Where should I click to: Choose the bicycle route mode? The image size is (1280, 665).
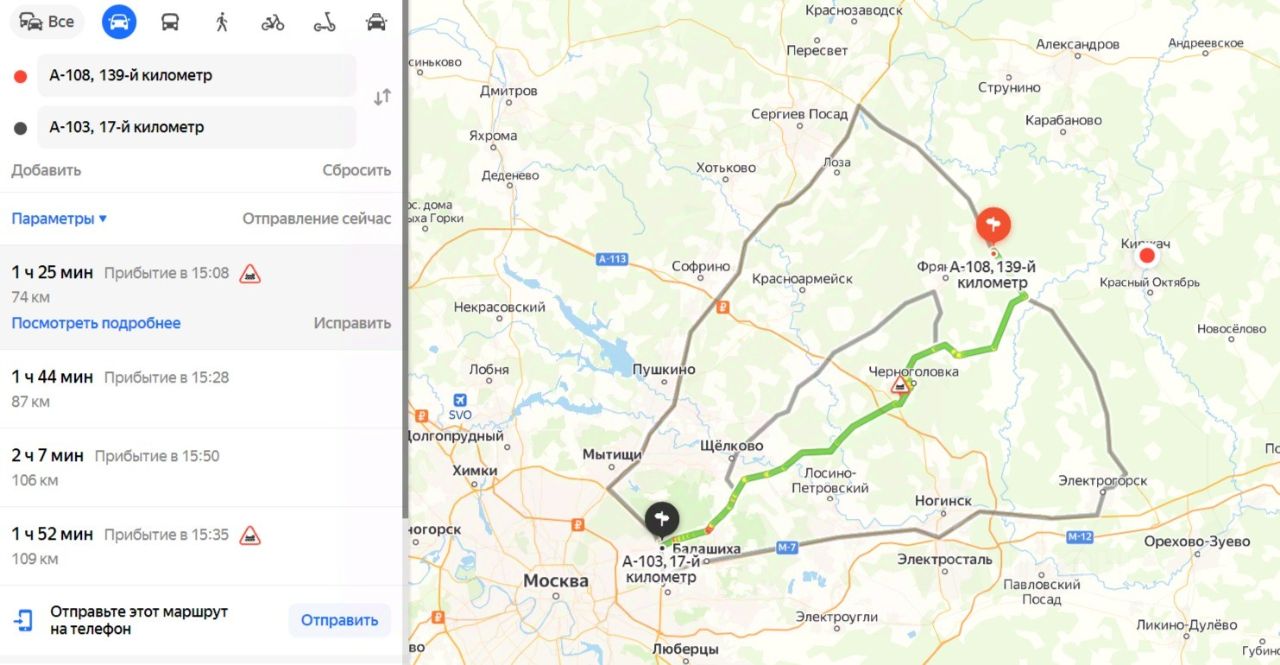(x=272, y=22)
